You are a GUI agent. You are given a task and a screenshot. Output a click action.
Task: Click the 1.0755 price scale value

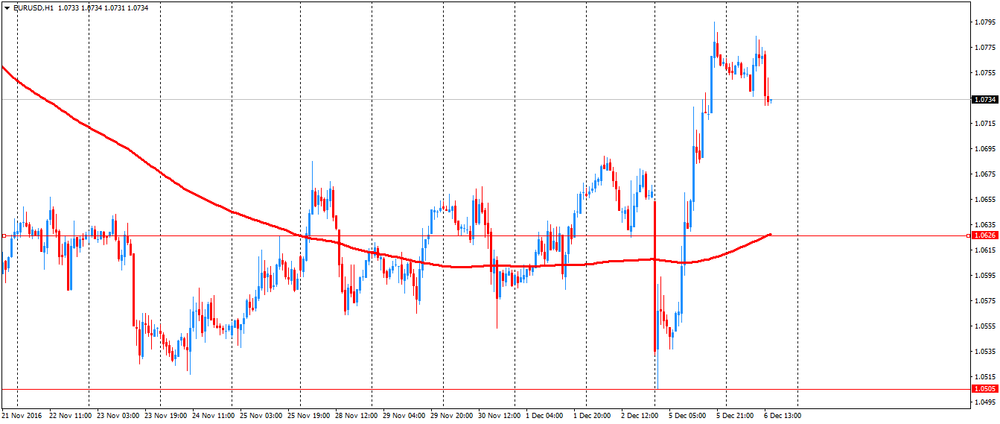coord(983,73)
